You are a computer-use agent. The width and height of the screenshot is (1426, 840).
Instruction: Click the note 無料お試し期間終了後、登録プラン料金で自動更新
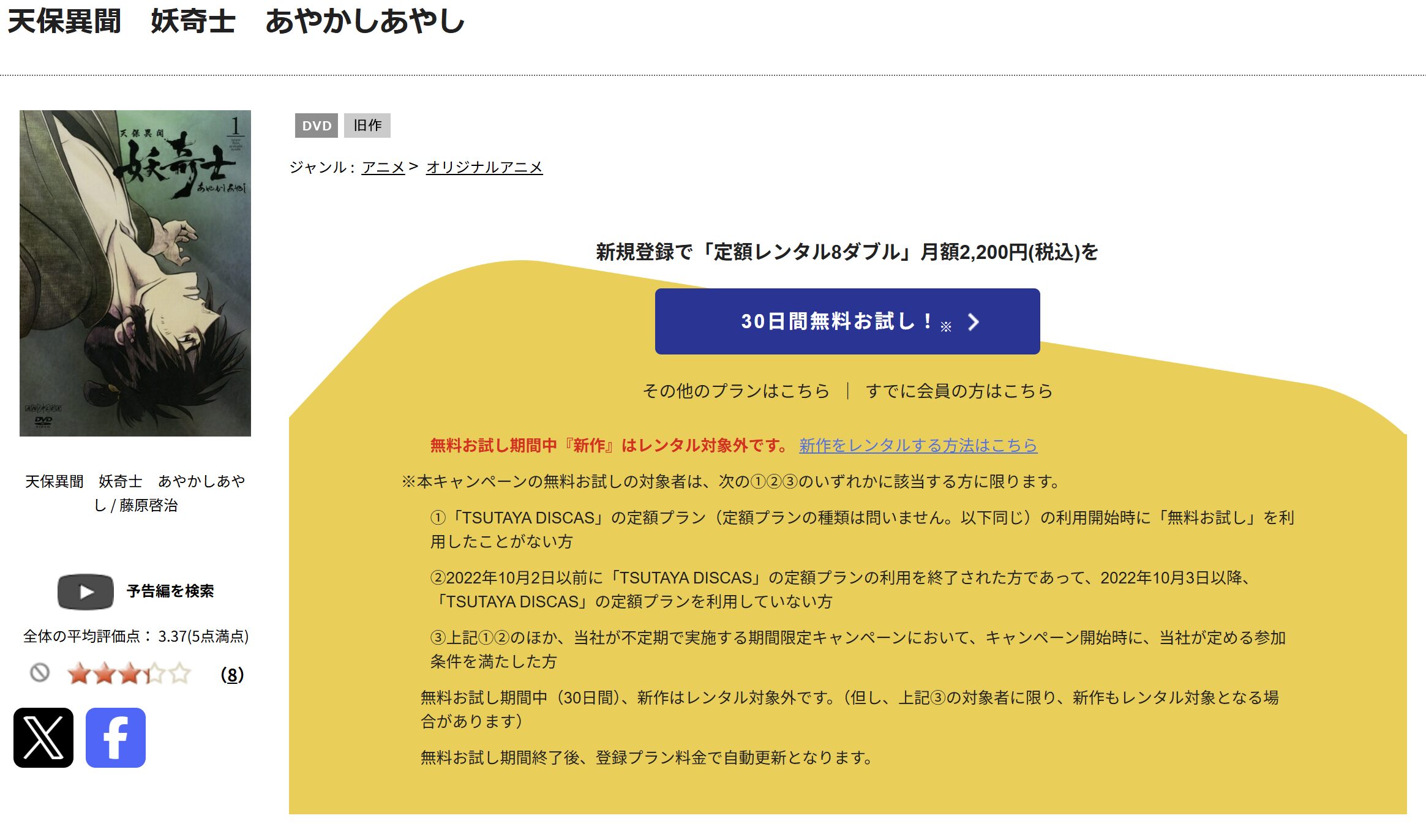[x=647, y=757]
